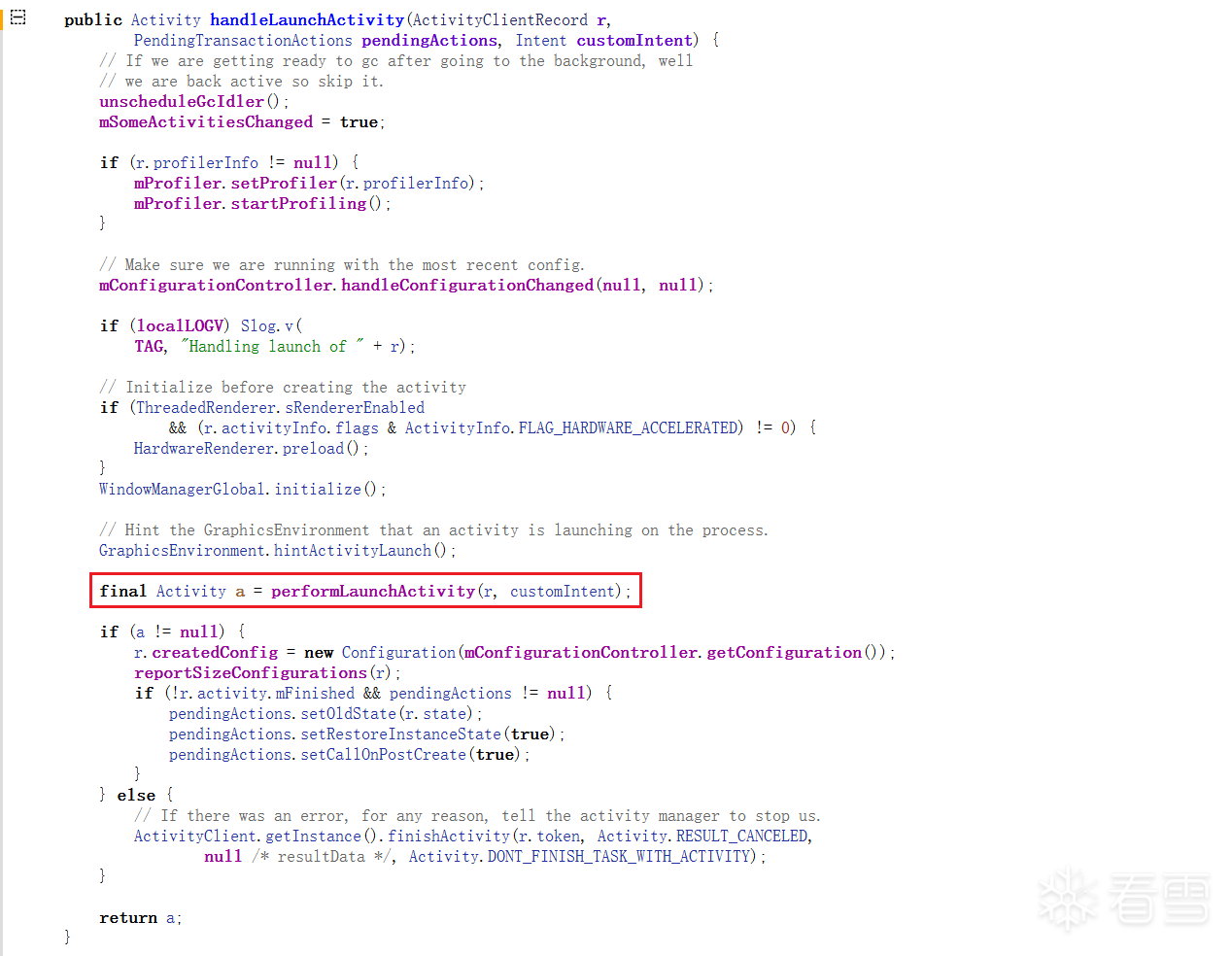Screen dimensions: 1232x956
Task: Jump to reportSizeConfigurations method
Action: [x=251, y=672]
